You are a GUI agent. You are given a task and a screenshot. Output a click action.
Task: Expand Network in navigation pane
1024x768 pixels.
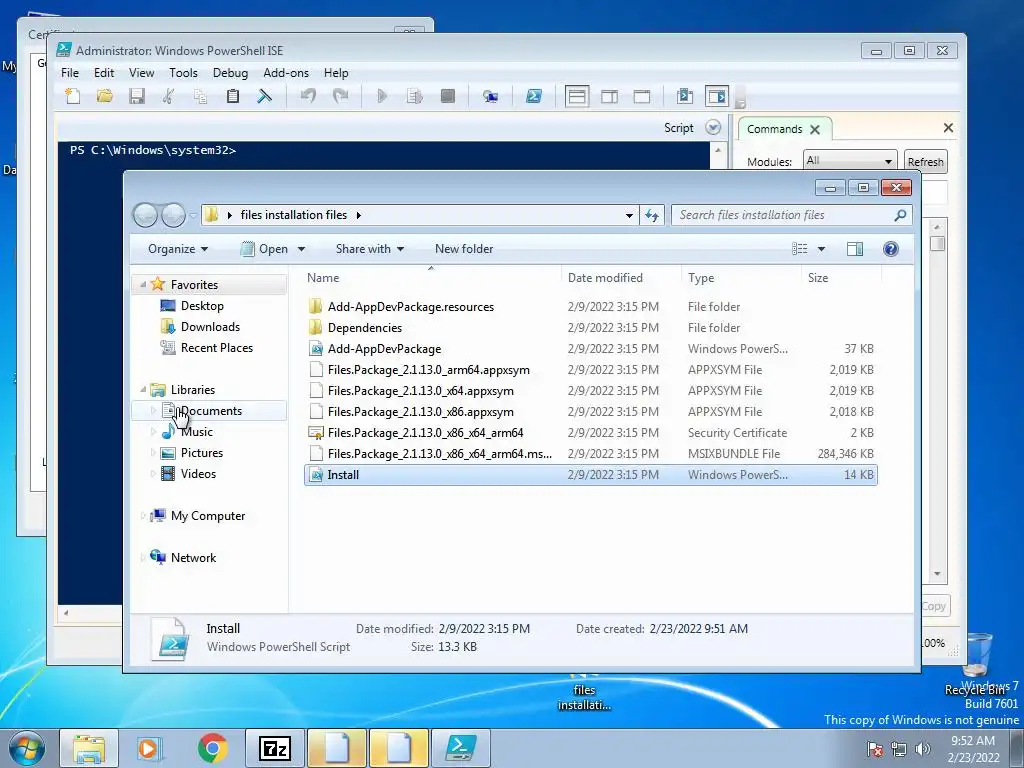(144, 558)
